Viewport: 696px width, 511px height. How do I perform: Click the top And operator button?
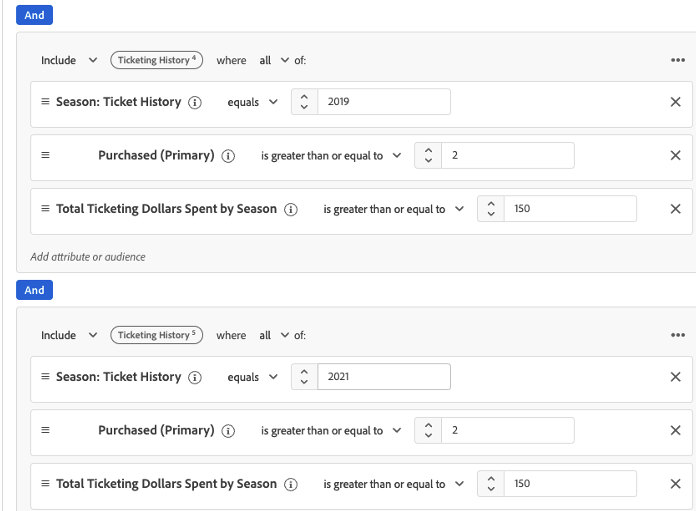[35, 16]
